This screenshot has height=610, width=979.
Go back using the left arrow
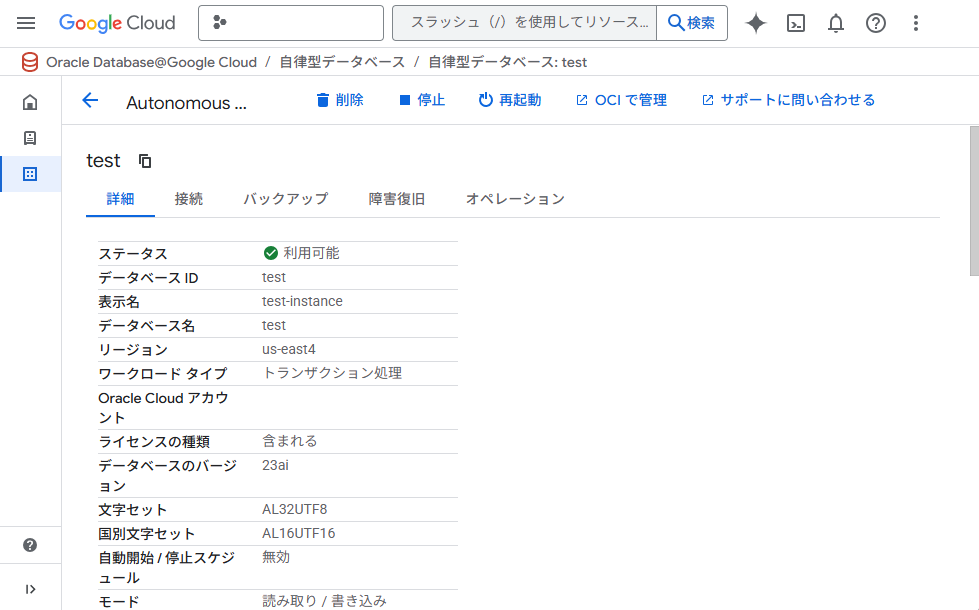coord(90,100)
